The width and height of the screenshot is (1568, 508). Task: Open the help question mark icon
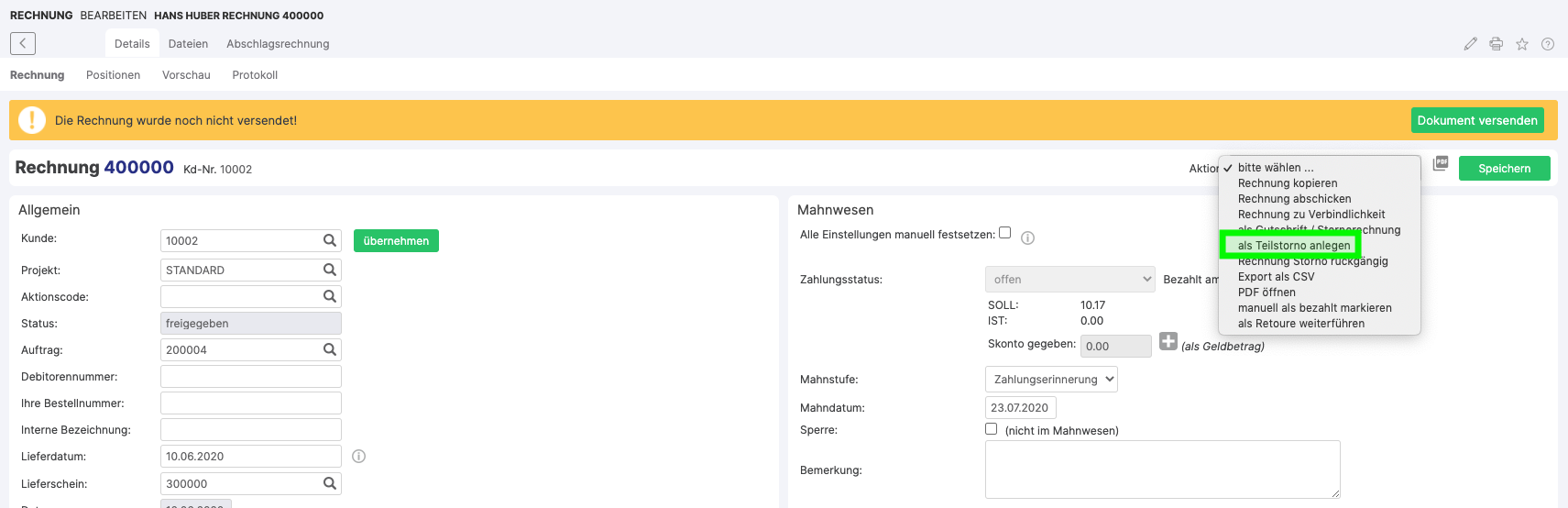1547,44
